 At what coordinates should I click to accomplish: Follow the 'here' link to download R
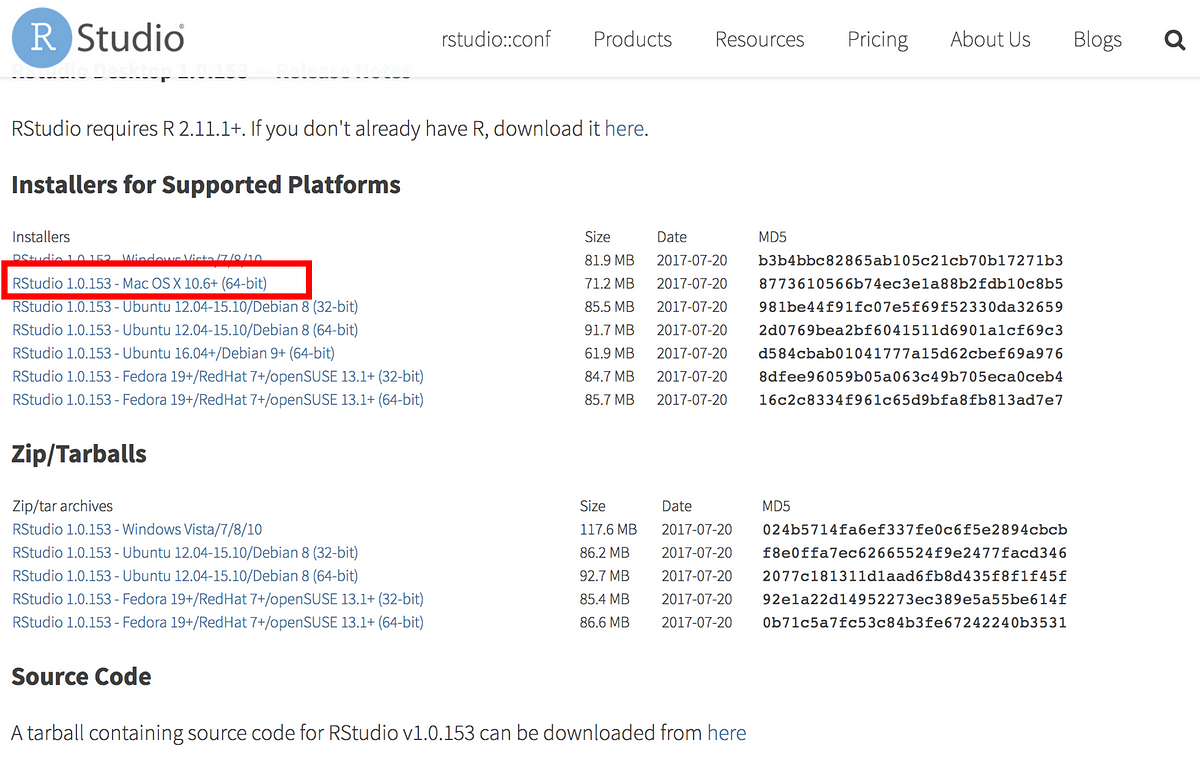(624, 128)
